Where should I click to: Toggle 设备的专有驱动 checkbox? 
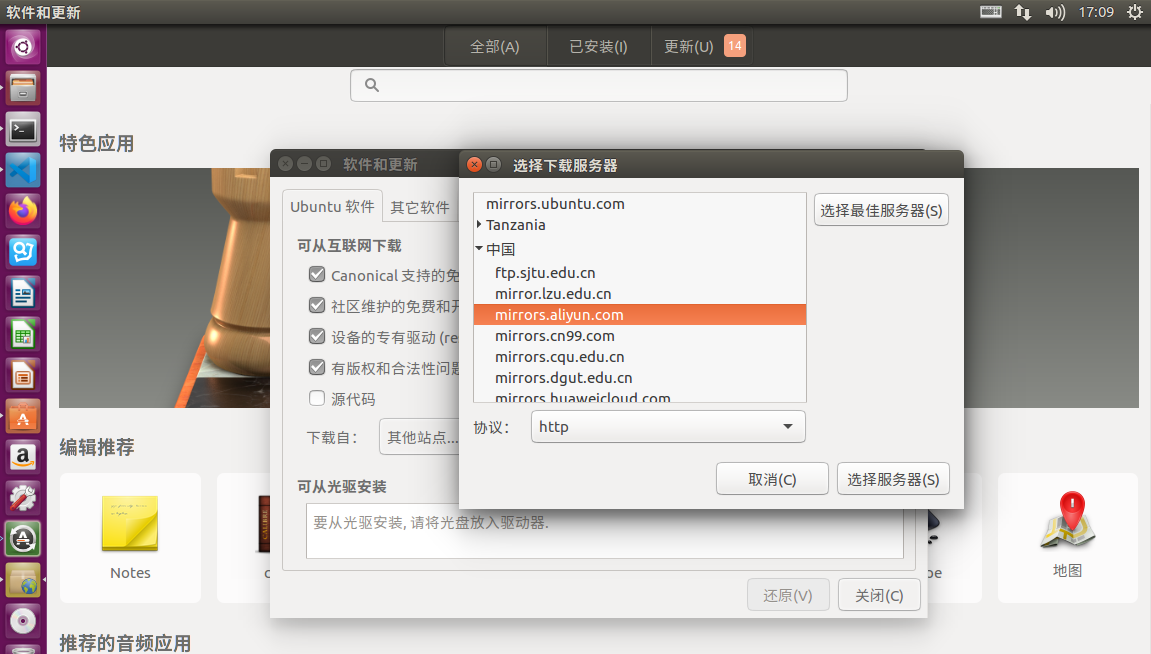317,336
